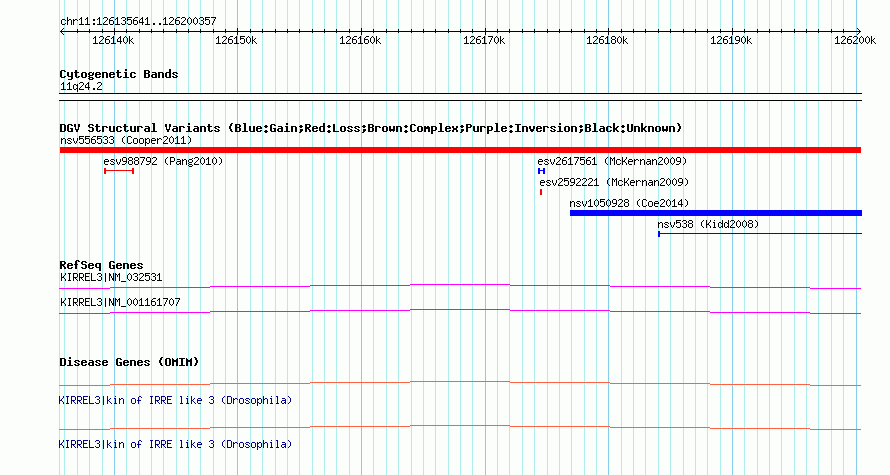Screen dimensions: 890x475
Task: Click the 126150k ruler tick label
Action: (x=236, y=40)
